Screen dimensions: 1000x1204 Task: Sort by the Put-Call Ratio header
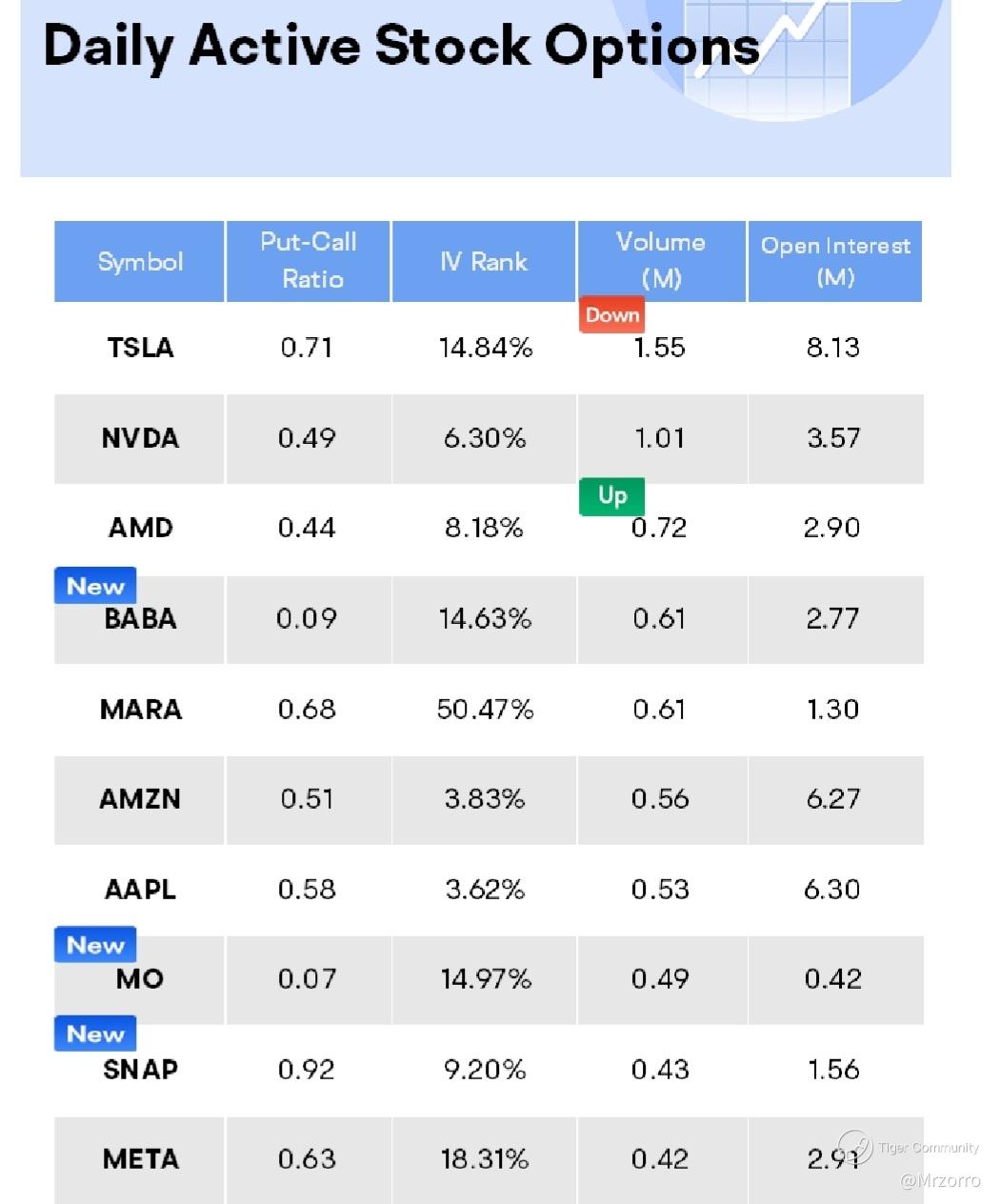(309, 260)
